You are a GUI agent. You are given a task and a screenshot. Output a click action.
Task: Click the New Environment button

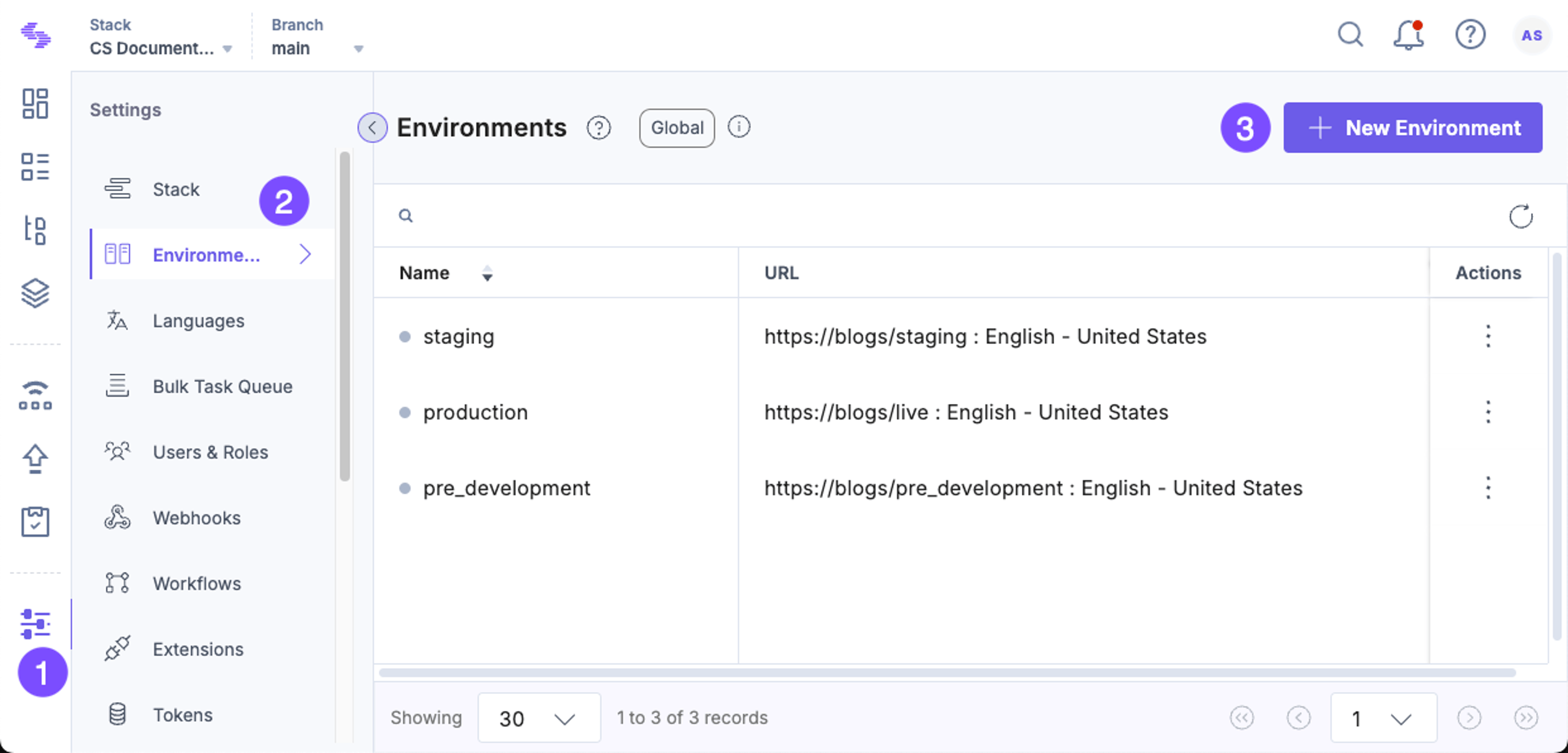1412,128
